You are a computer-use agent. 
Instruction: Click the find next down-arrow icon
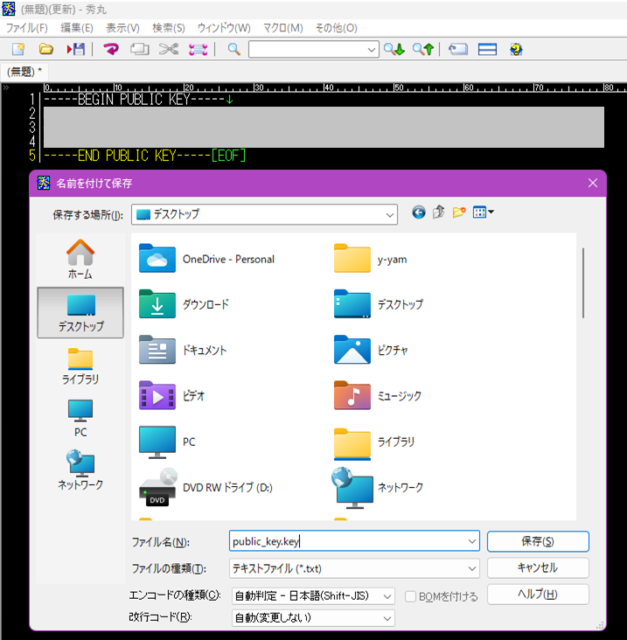[395, 48]
